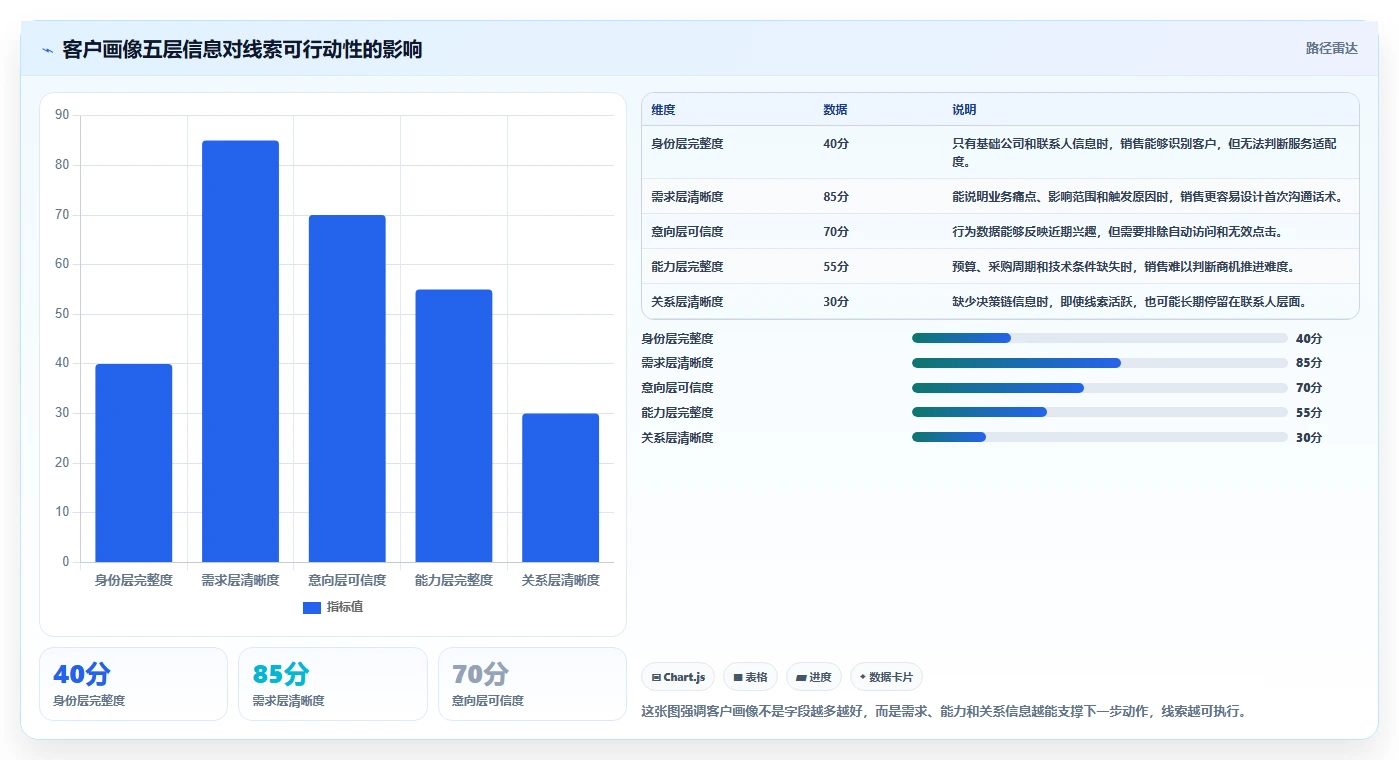Toggle the 指标值 legend label
The height and width of the screenshot is (760, 1399).
(345, 607)
